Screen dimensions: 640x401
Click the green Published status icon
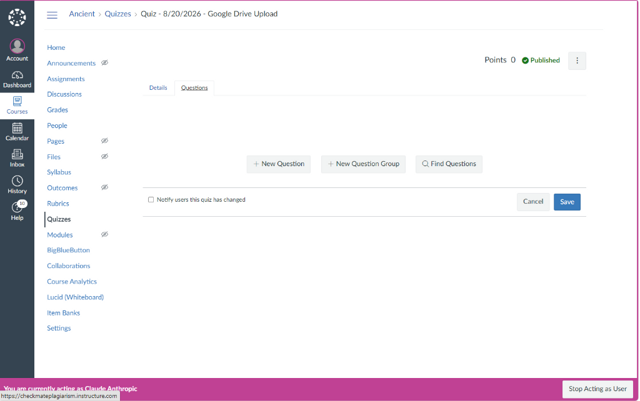point(525,60)
